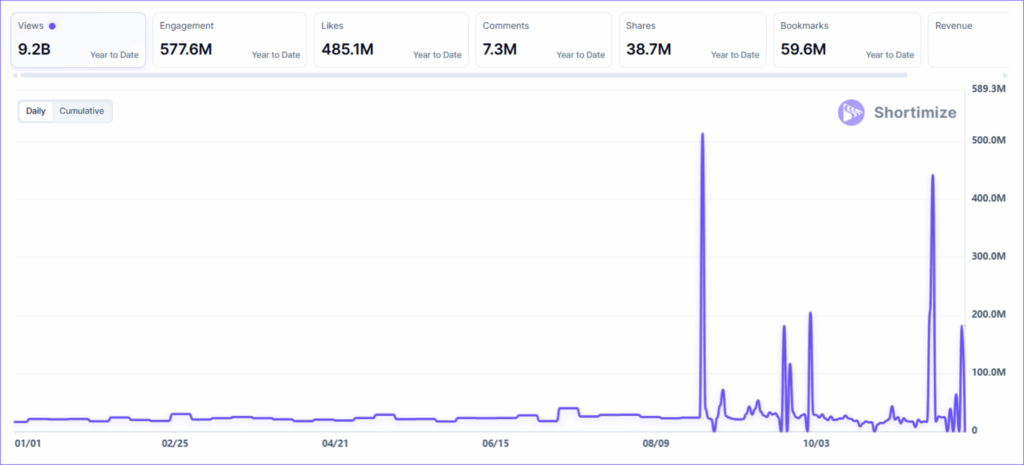Screen dimensions: 1024x465
Task: Click the 9.2B views total value
Action: point(33,49)
